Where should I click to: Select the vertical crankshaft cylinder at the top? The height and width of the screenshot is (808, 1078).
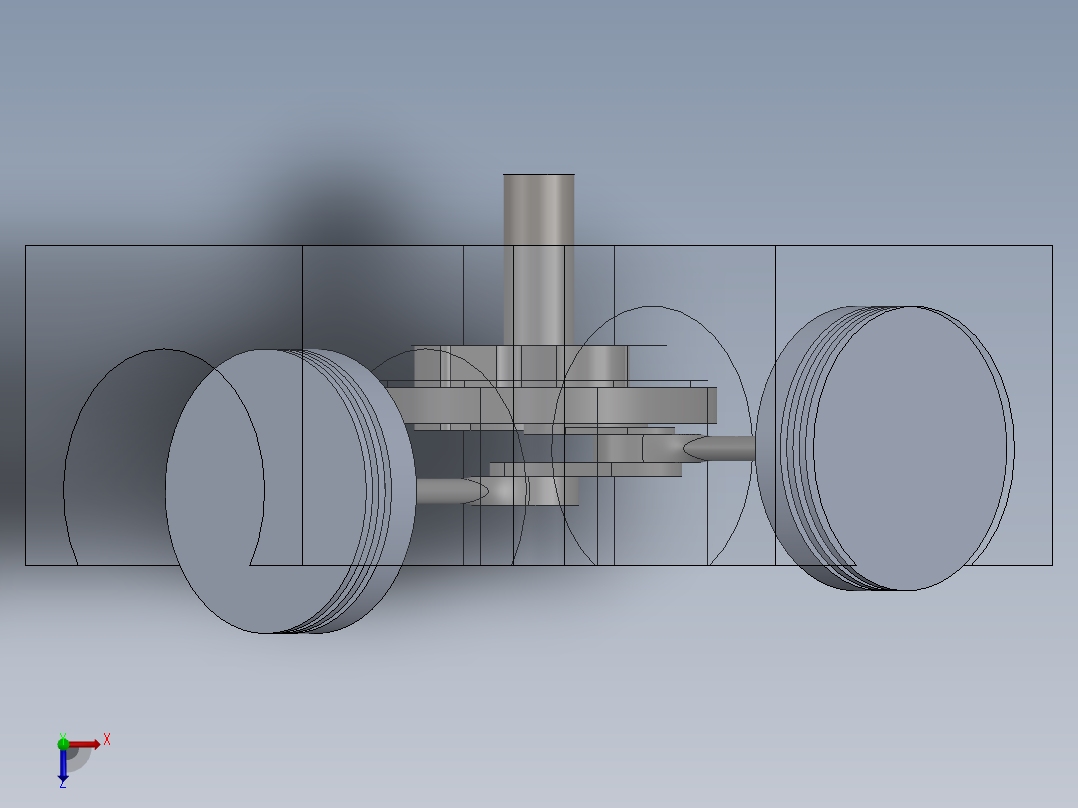click(539, 259)
